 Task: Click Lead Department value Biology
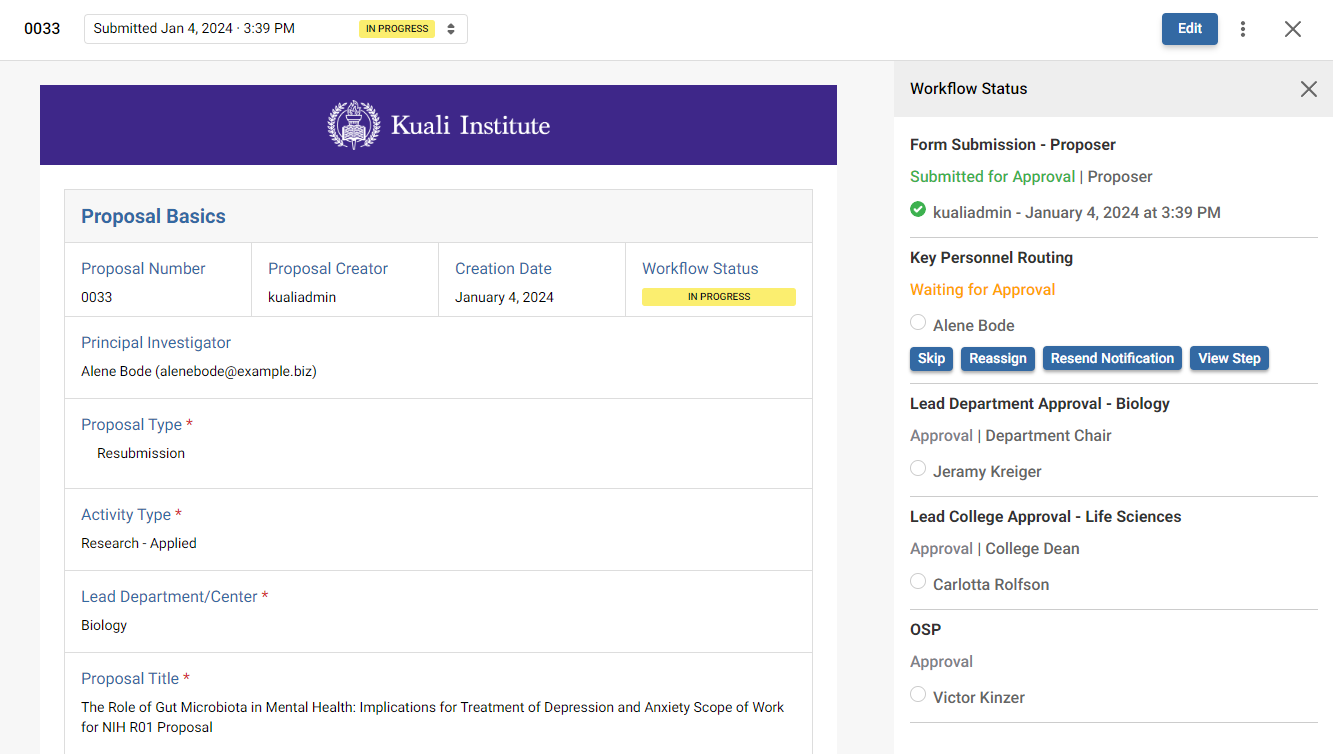104,625
